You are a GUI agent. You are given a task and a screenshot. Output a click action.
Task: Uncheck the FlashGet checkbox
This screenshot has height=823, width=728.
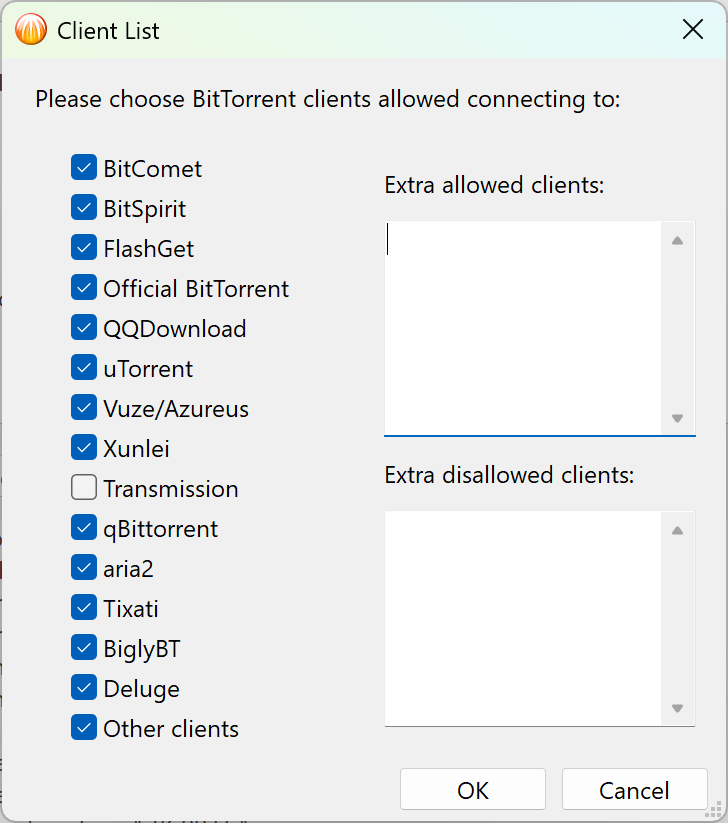pyautogui.click(x=84, y=248)
